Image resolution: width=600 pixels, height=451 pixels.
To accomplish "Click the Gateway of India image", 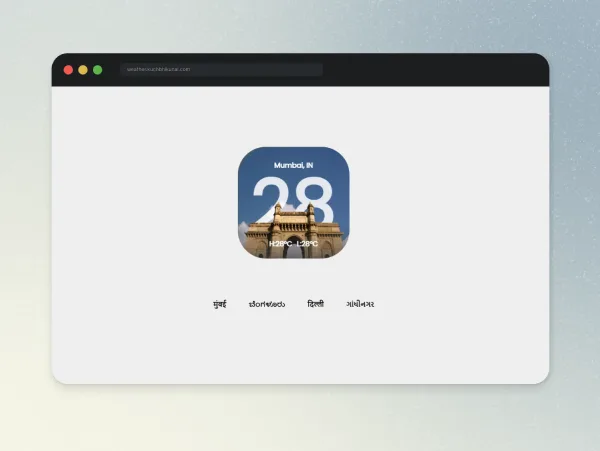I will (x=293, y=233).
